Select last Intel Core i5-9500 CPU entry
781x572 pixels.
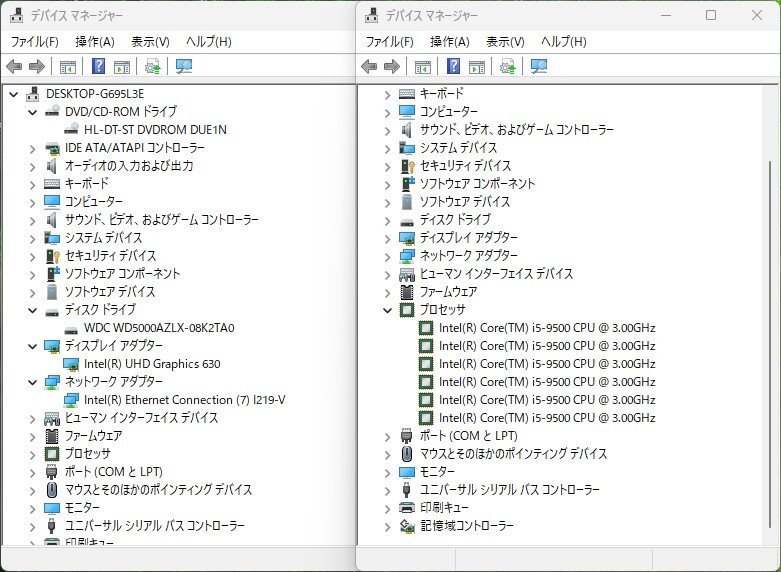pyautogui.click(x=547, y=418)
